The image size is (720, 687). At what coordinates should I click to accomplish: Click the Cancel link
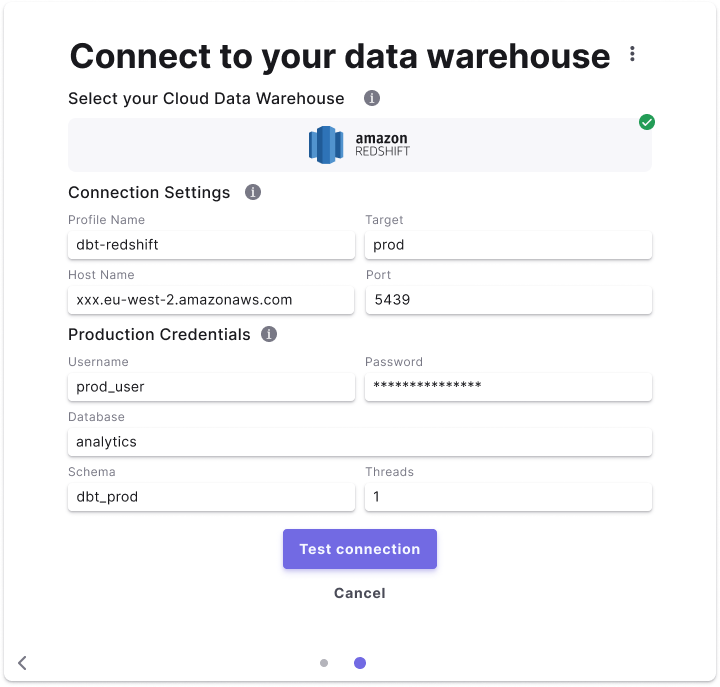click(x=359, y=593)
